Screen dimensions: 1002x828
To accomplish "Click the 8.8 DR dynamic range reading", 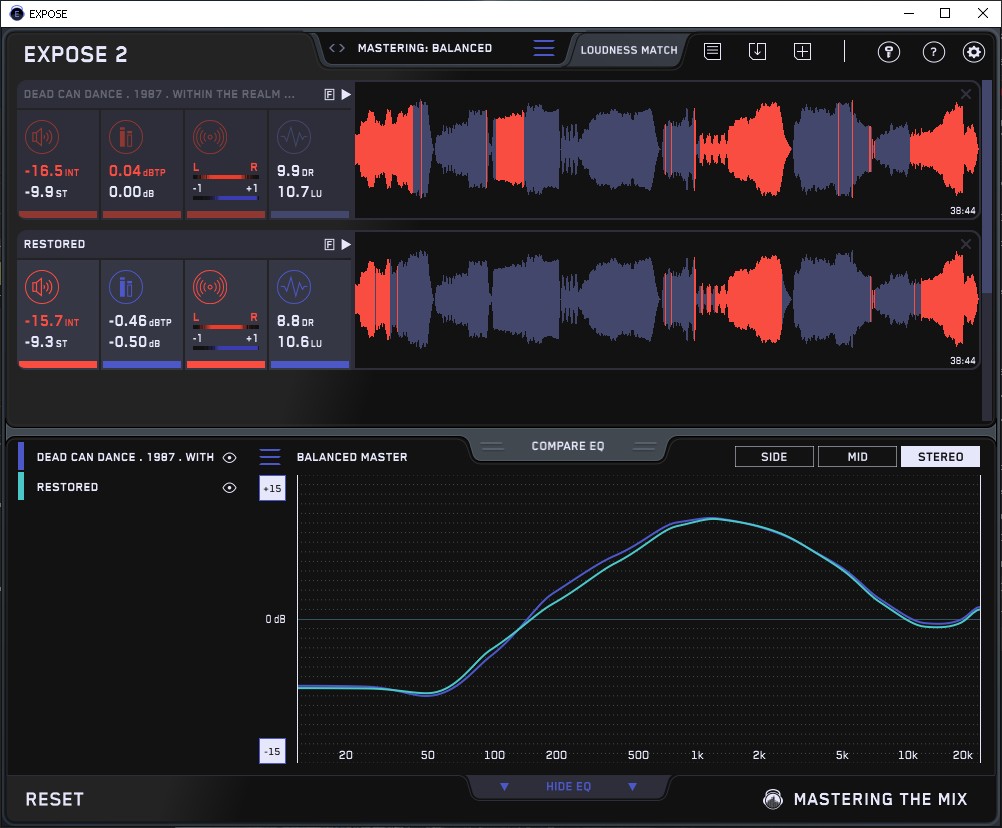I will tap(295, 321).
